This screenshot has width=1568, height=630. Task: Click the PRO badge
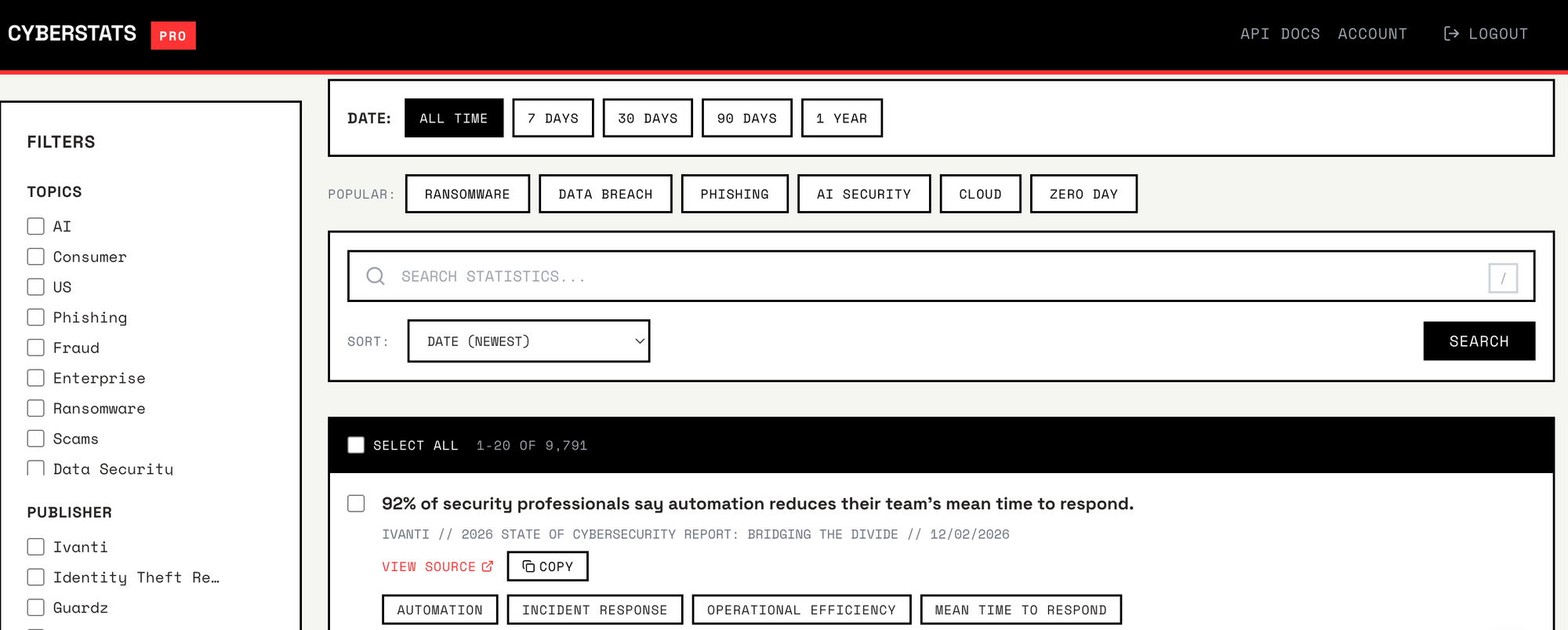pyautogui.click(x=173, y=35)
